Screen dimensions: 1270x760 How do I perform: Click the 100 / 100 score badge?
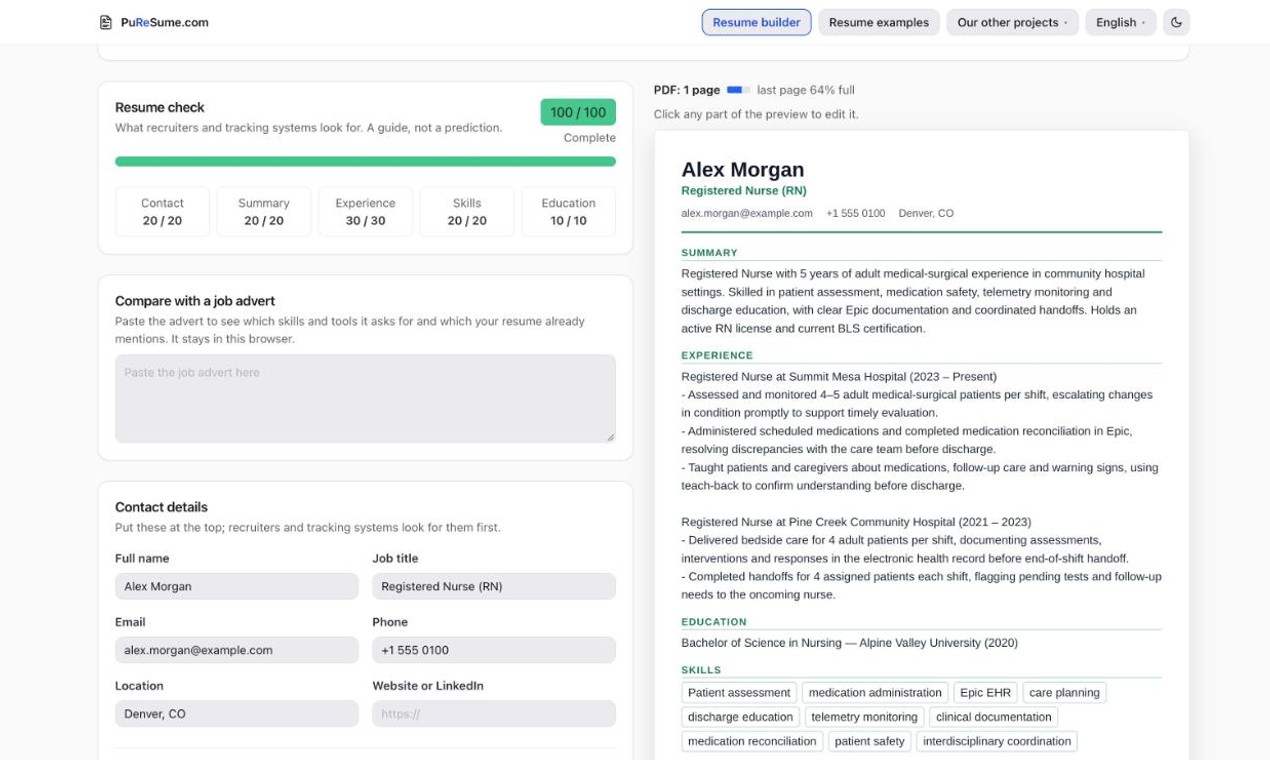(578, 112)
